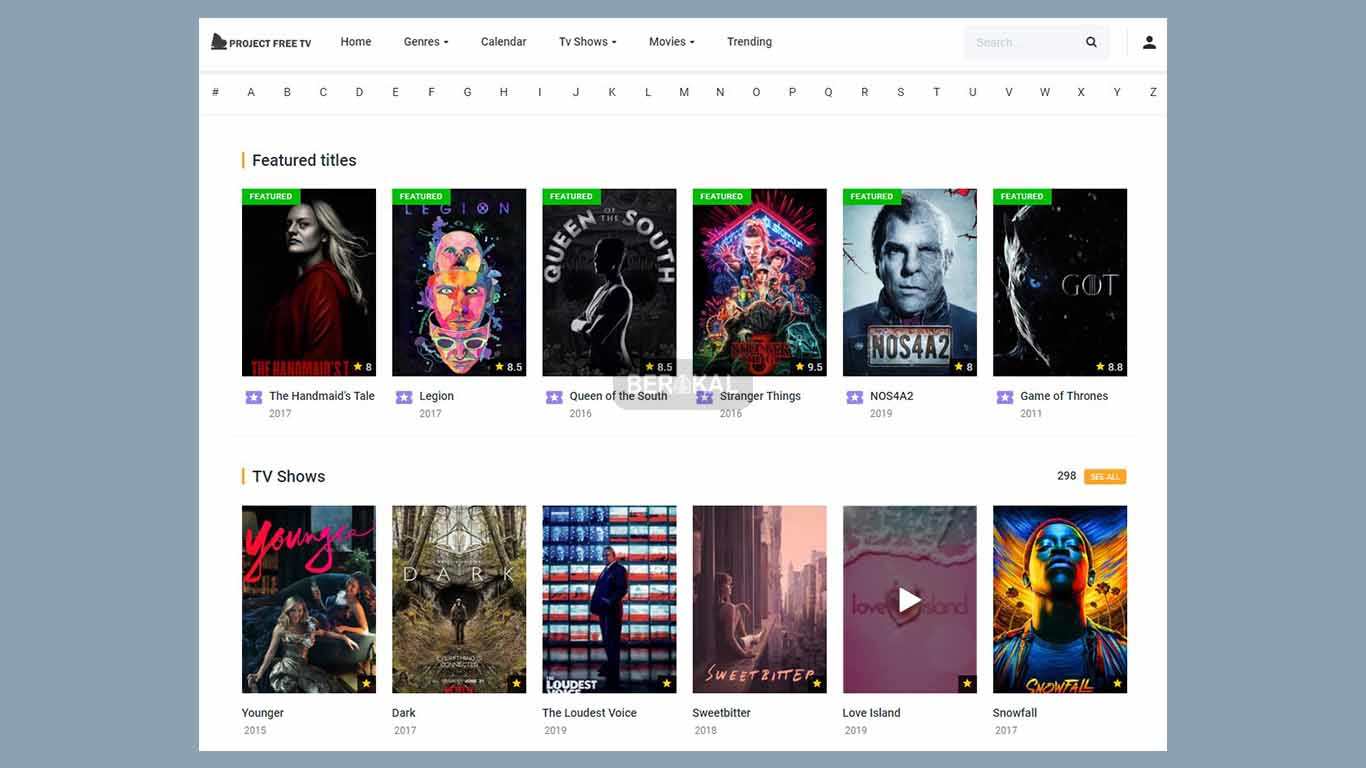
Task: Open the Calendar page
Action: 503,42
